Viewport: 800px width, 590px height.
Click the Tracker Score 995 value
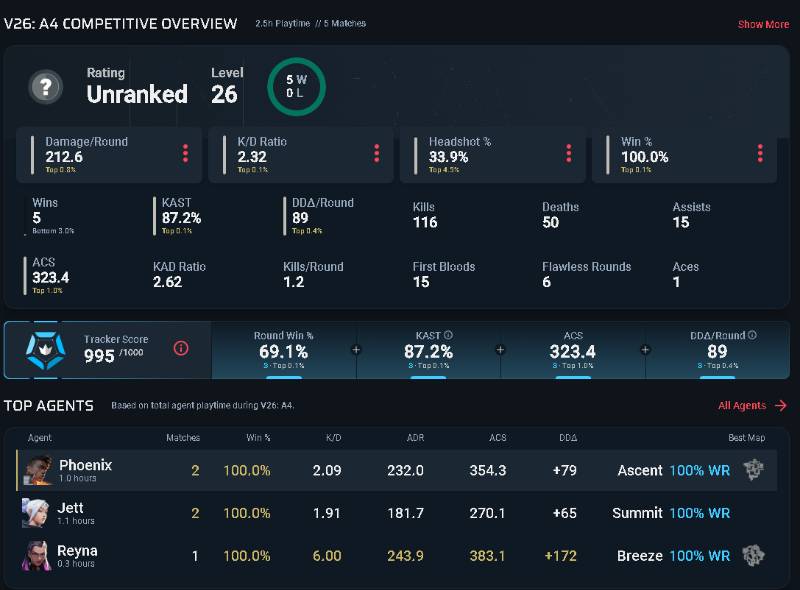pos(99,356)
